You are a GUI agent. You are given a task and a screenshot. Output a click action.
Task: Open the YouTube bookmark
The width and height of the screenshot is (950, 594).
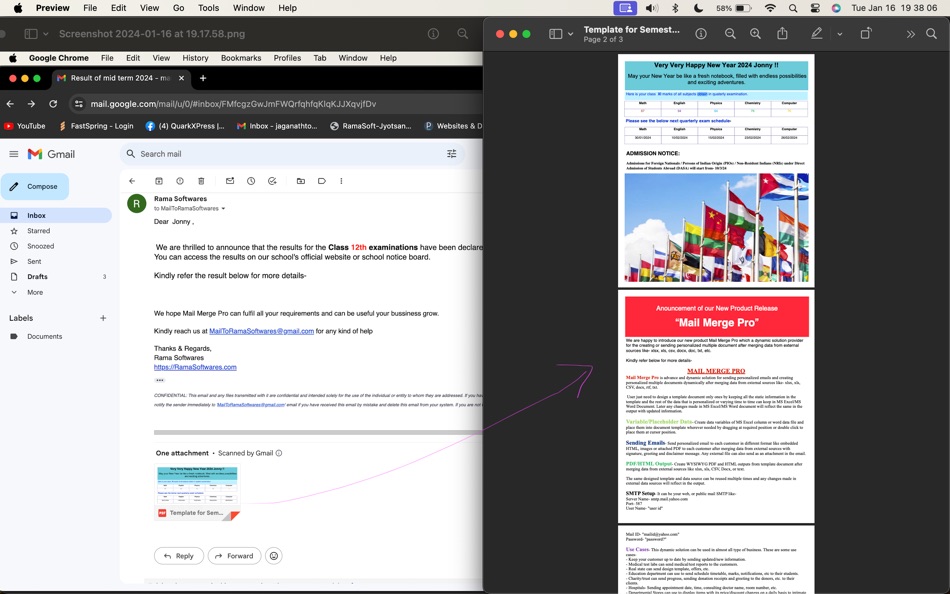pyautogui.click(x=25, y=126)
